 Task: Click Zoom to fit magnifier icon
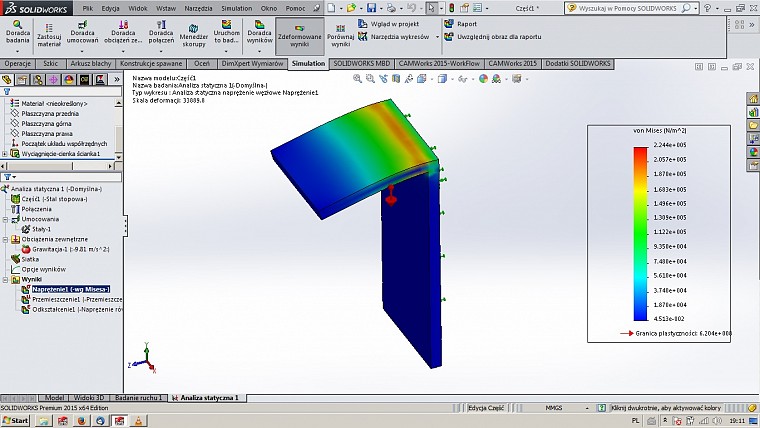(358, 79)
